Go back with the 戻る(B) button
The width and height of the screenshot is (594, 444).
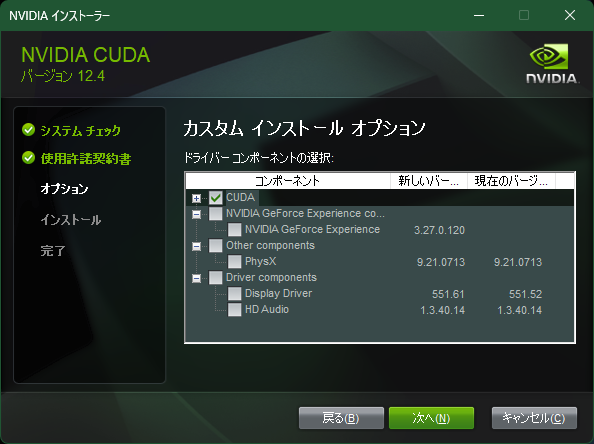pos(341,418)
